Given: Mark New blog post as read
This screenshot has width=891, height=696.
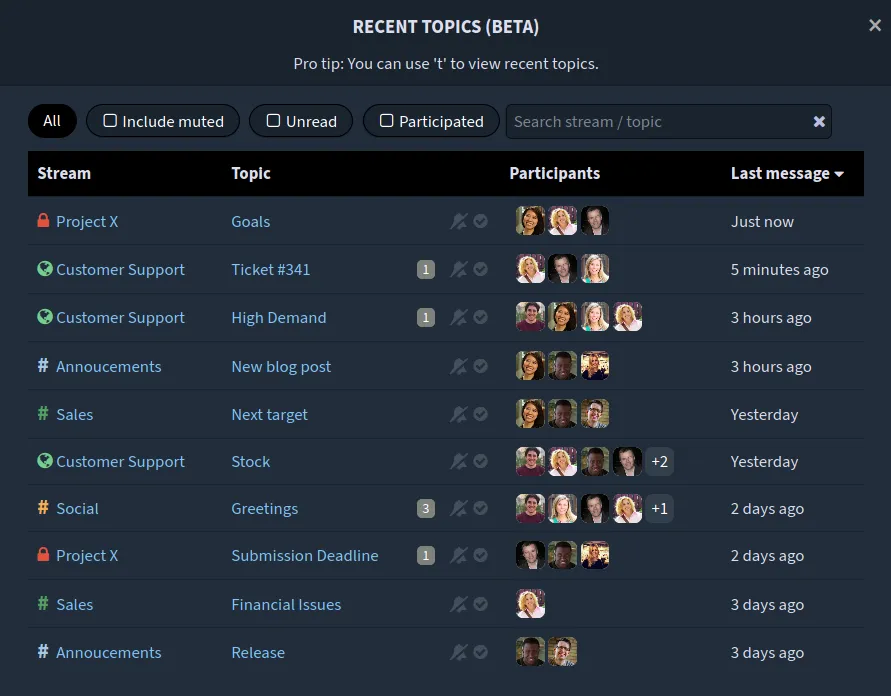Looking at the screenshot, I should tap(481, 366).
